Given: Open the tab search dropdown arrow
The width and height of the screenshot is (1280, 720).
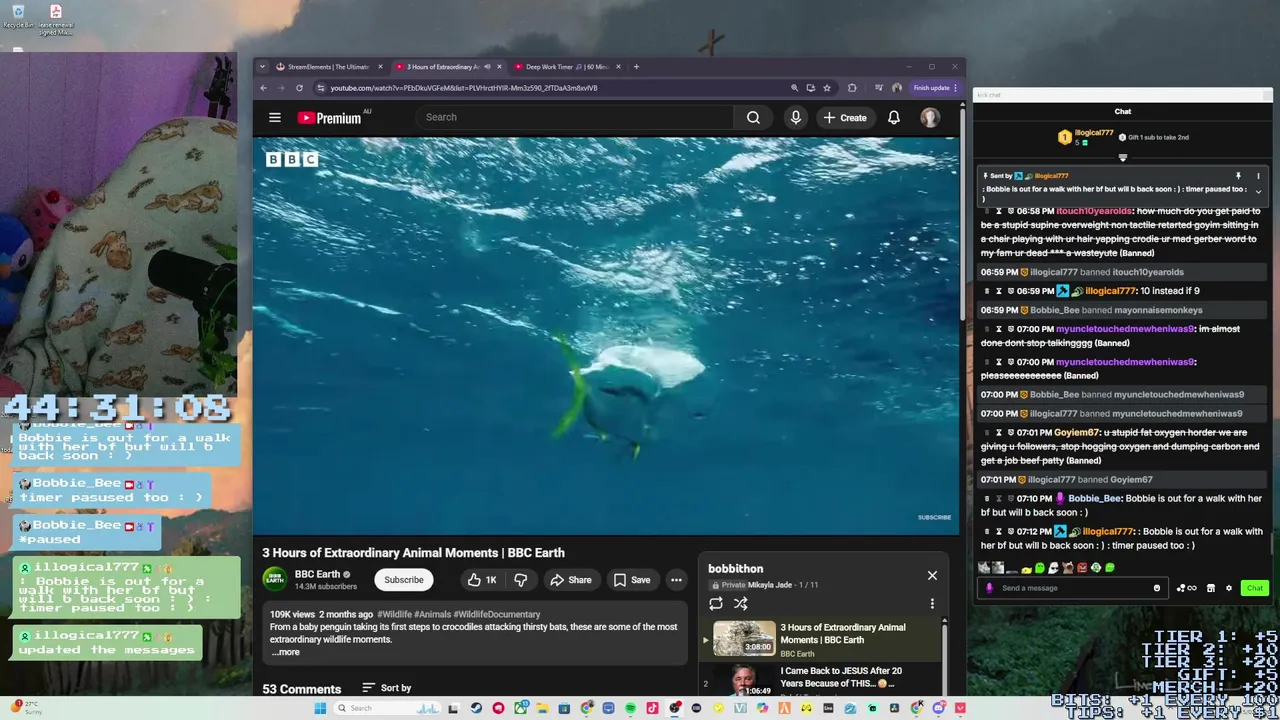Looking at the screenshot, I should (x=262, y=67).
